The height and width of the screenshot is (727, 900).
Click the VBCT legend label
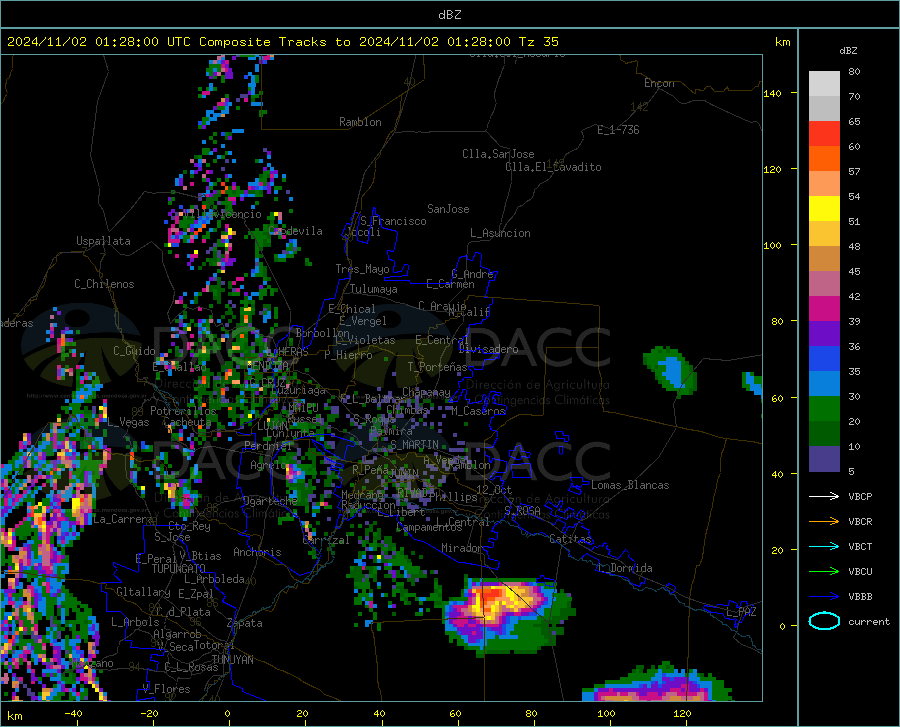click(860, 546)
